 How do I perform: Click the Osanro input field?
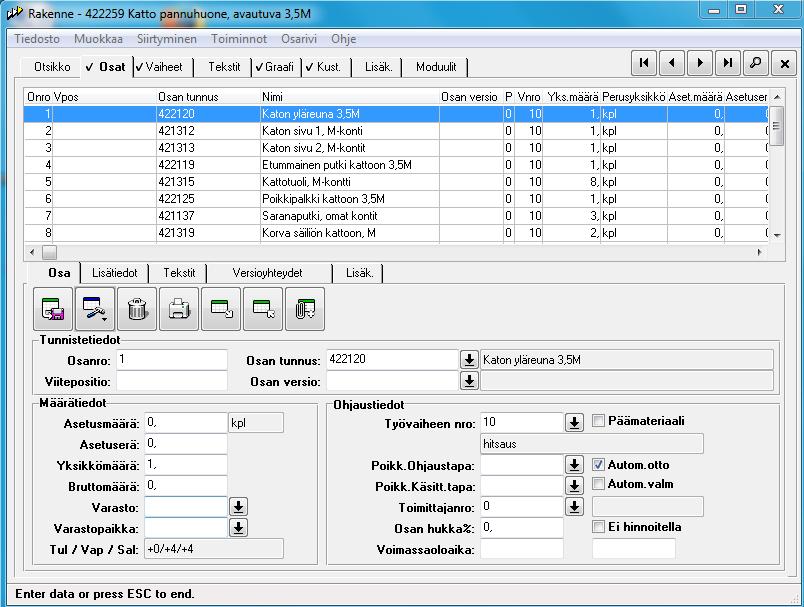coord(172,360)
